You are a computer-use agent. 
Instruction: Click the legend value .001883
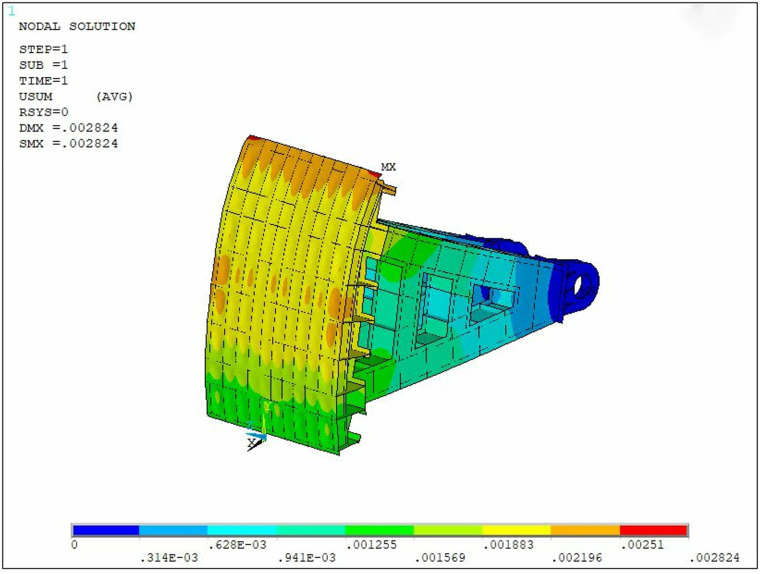[x=508, y=545]
